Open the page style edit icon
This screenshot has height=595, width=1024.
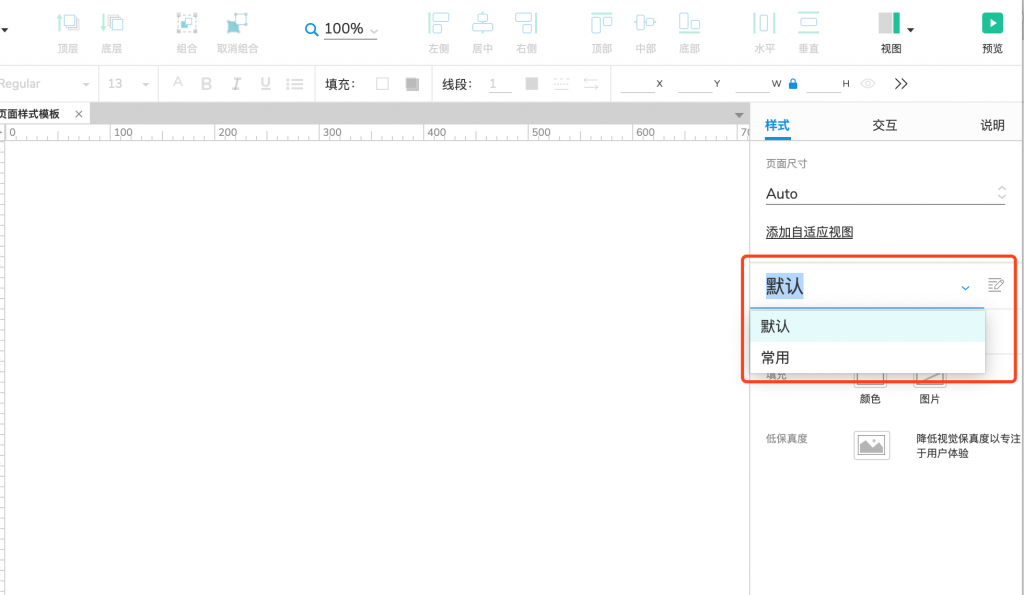(x=995, y=286)
